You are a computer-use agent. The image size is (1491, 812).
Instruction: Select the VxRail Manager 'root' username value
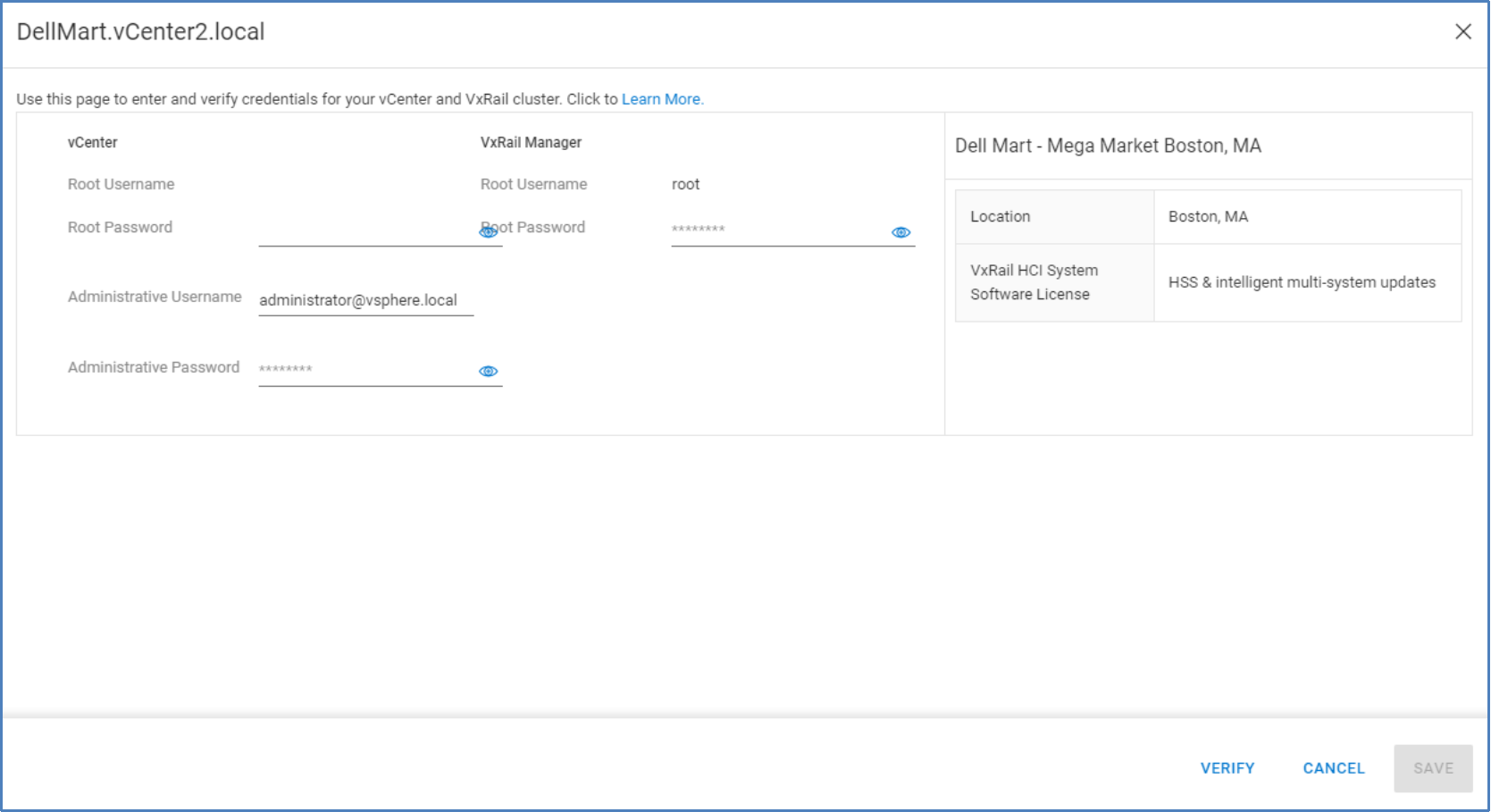(x=686, y=185)
